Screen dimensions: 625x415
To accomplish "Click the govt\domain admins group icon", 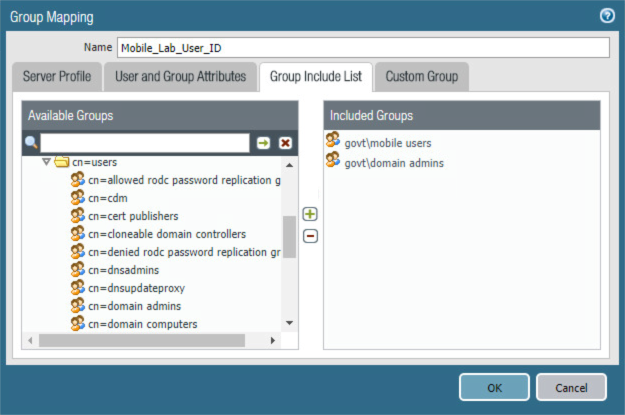I will pyautogui.click(x=333, y=161).
